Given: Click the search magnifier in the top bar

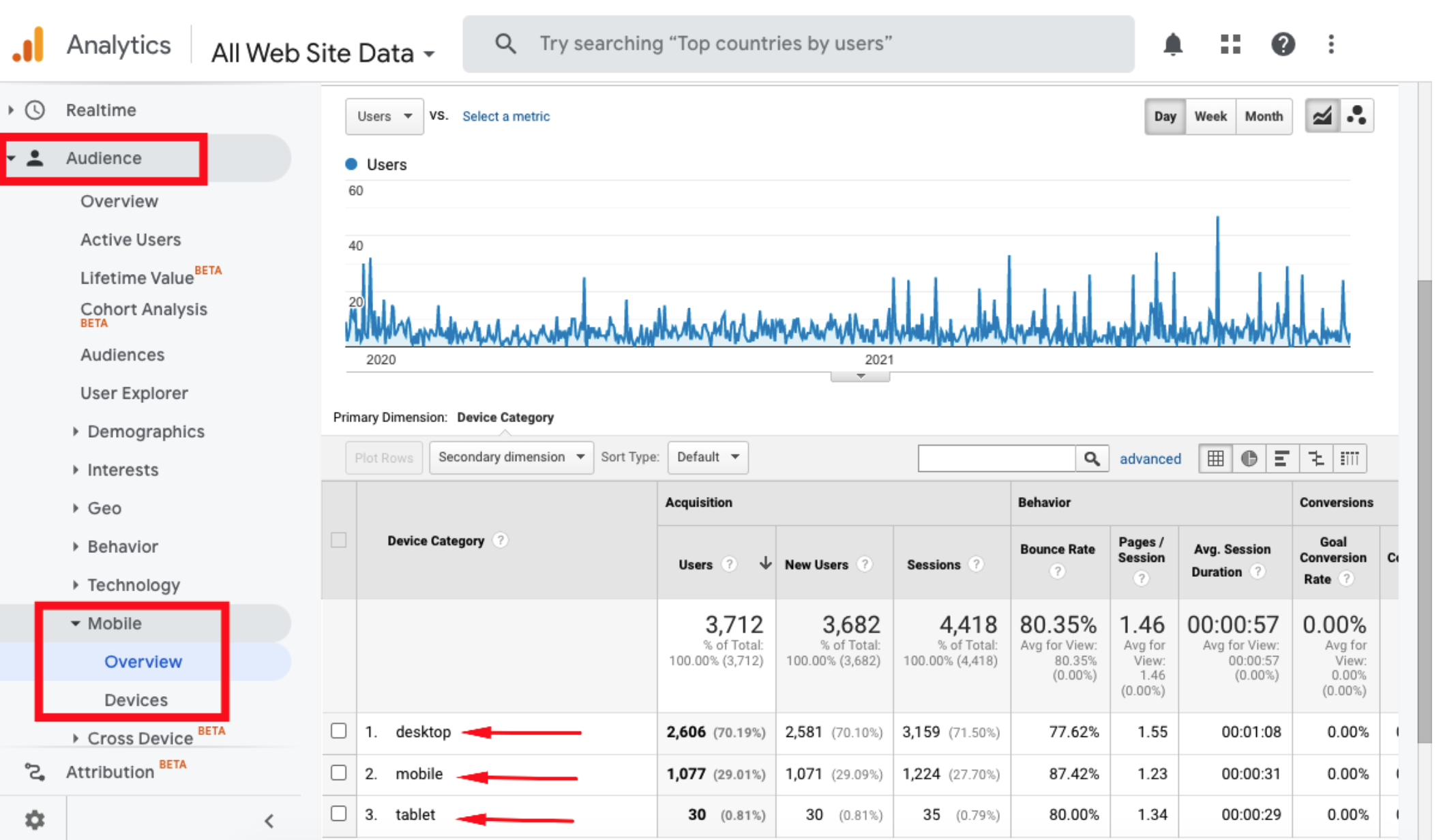Looking at the screenshot, I should 505,44.
